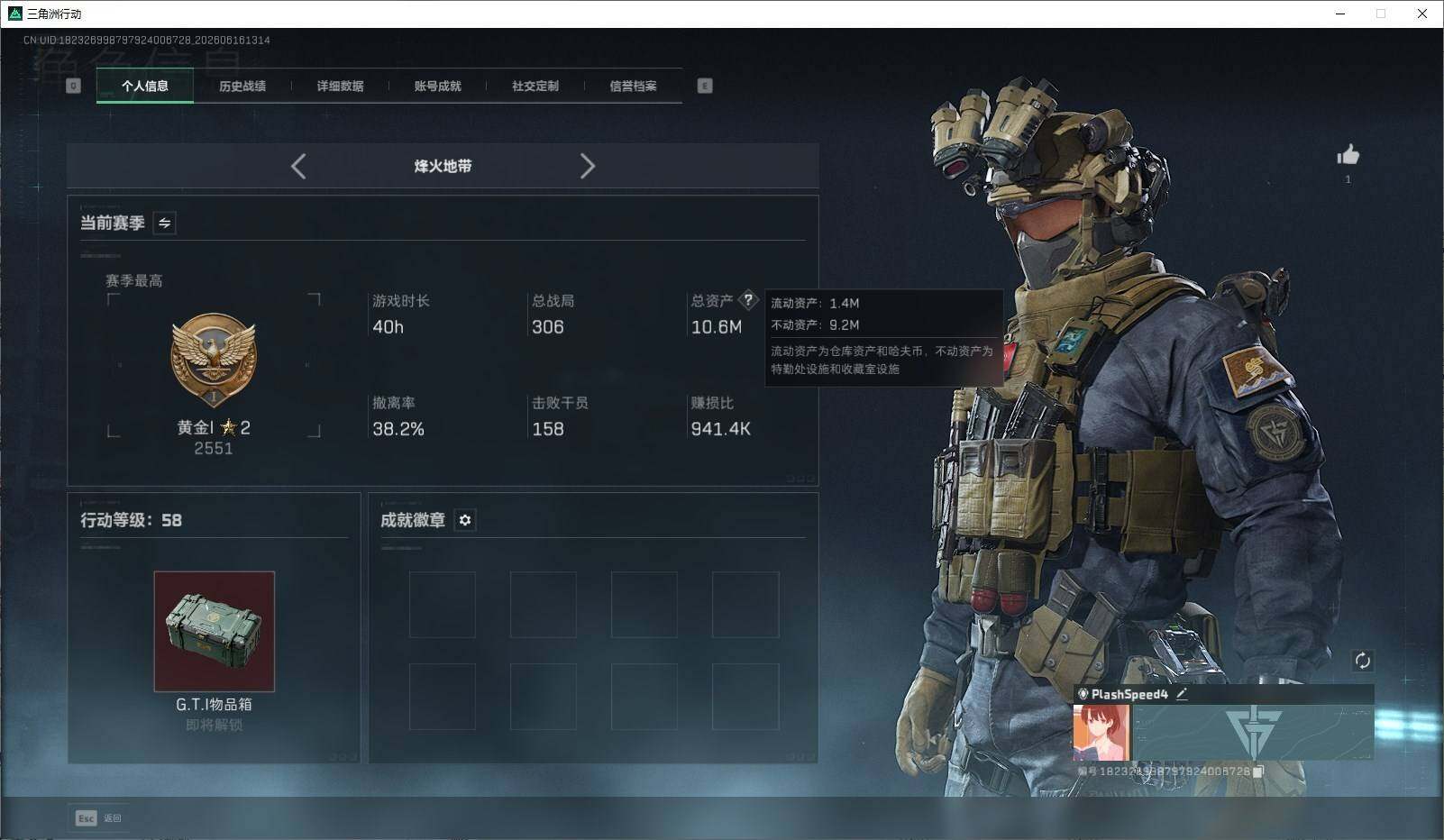Click the 赛季最高 label

point(134,280)
